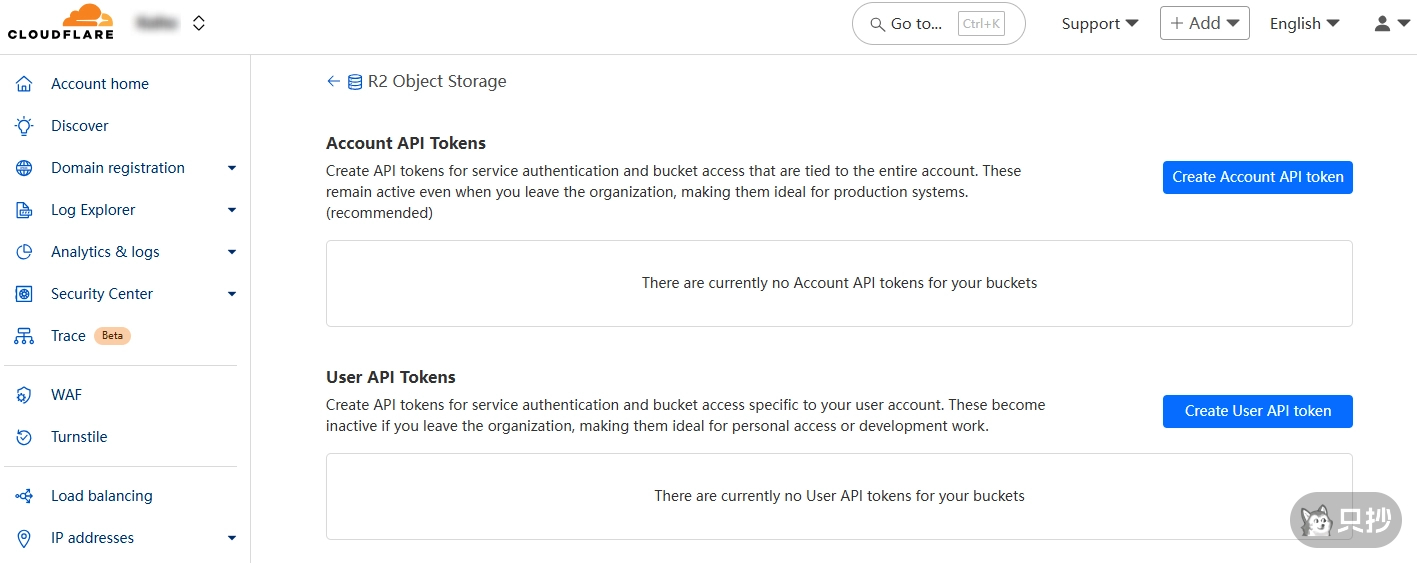Open Load balancing in sidebar
This screenshot has width=1417, height=563.
102,496
